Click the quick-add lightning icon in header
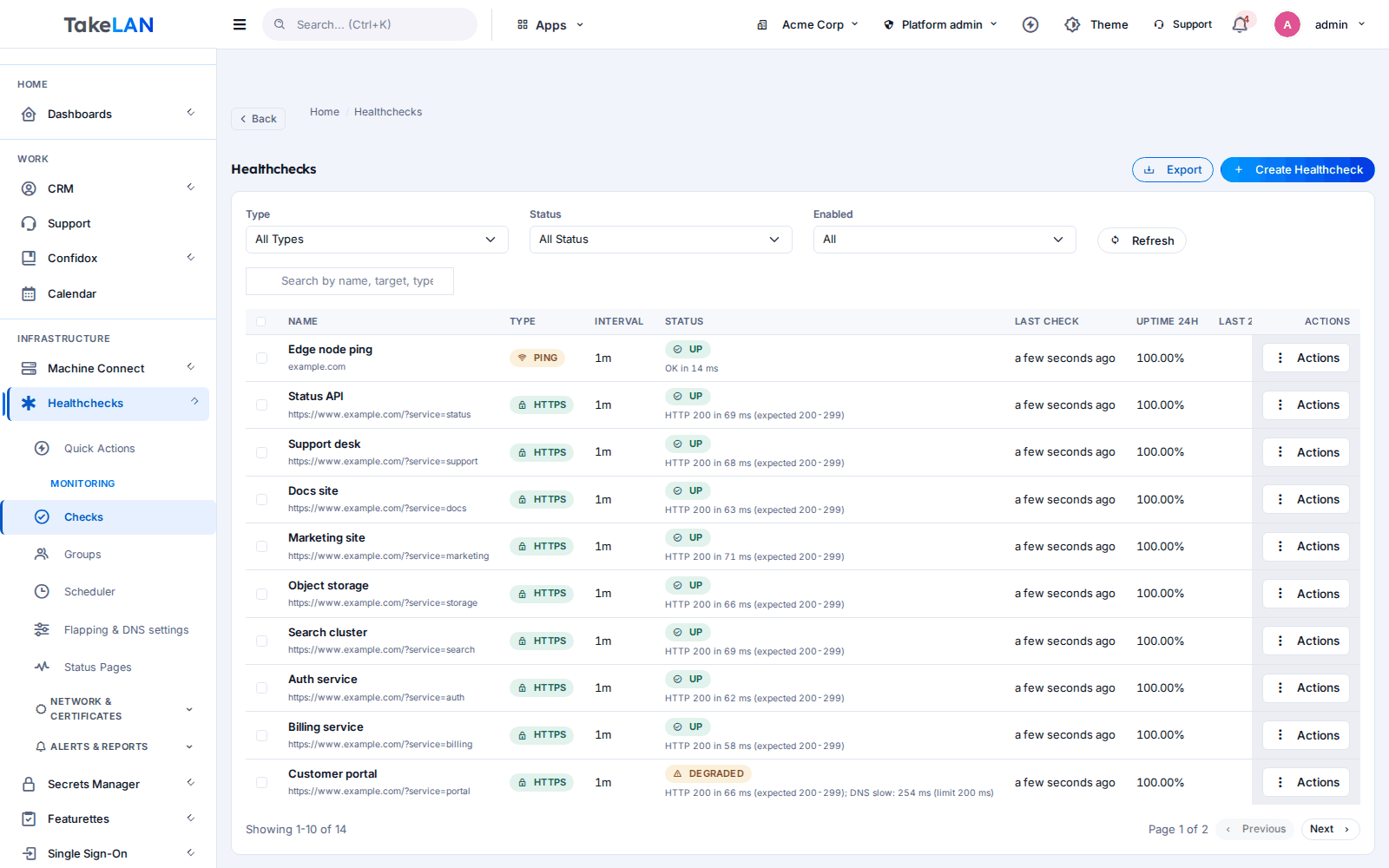 (x=1030, y=24)
